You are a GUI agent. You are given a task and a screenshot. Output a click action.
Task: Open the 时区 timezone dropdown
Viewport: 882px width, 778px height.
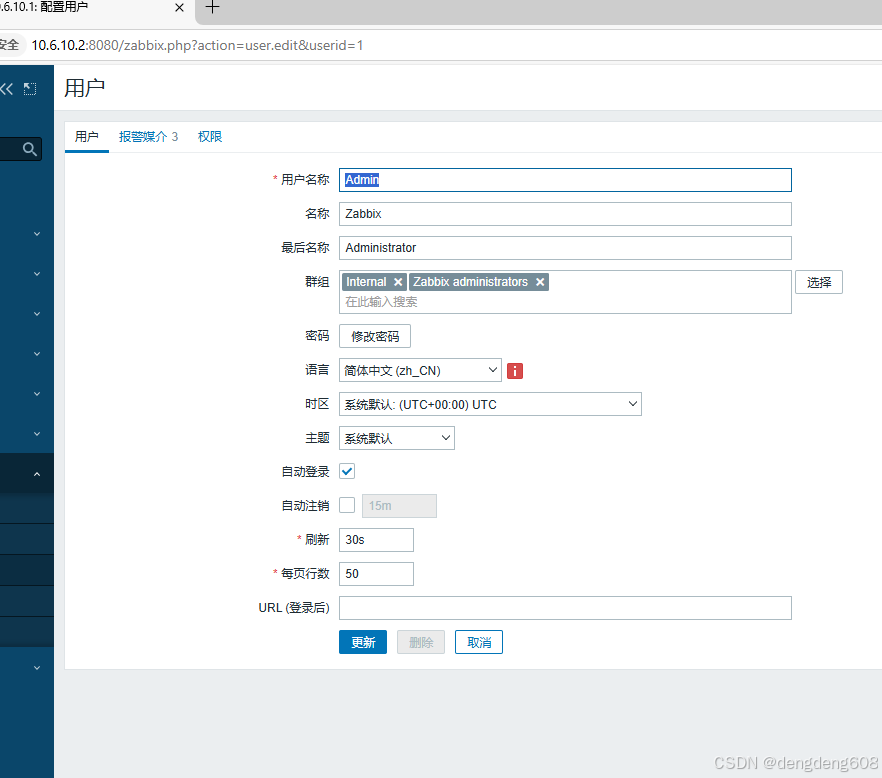[490, 404]
